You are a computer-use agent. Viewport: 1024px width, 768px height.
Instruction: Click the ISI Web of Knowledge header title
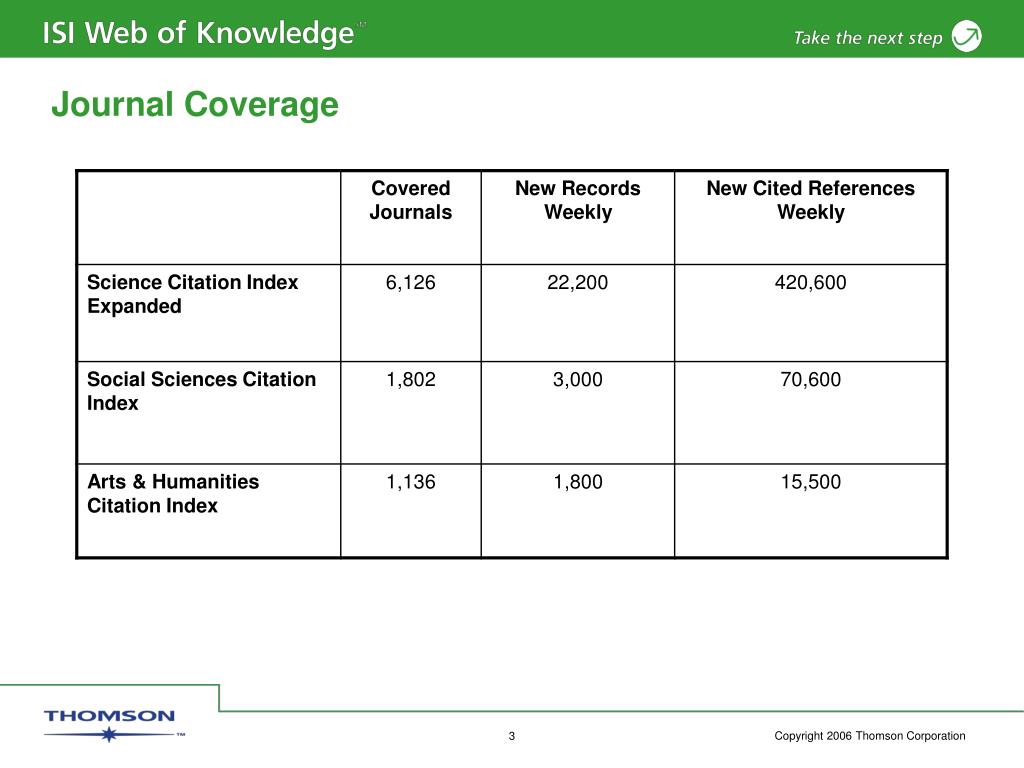click(199, 33)
